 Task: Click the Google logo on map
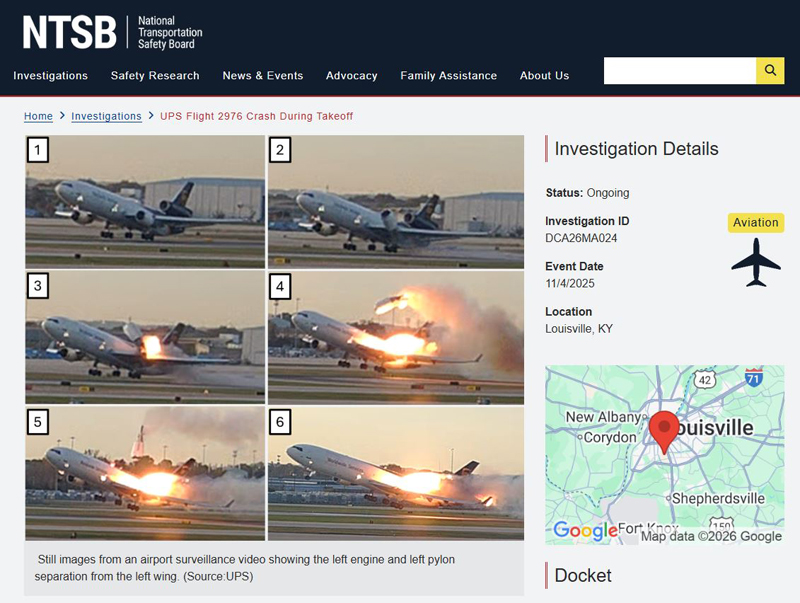[585, 531]
